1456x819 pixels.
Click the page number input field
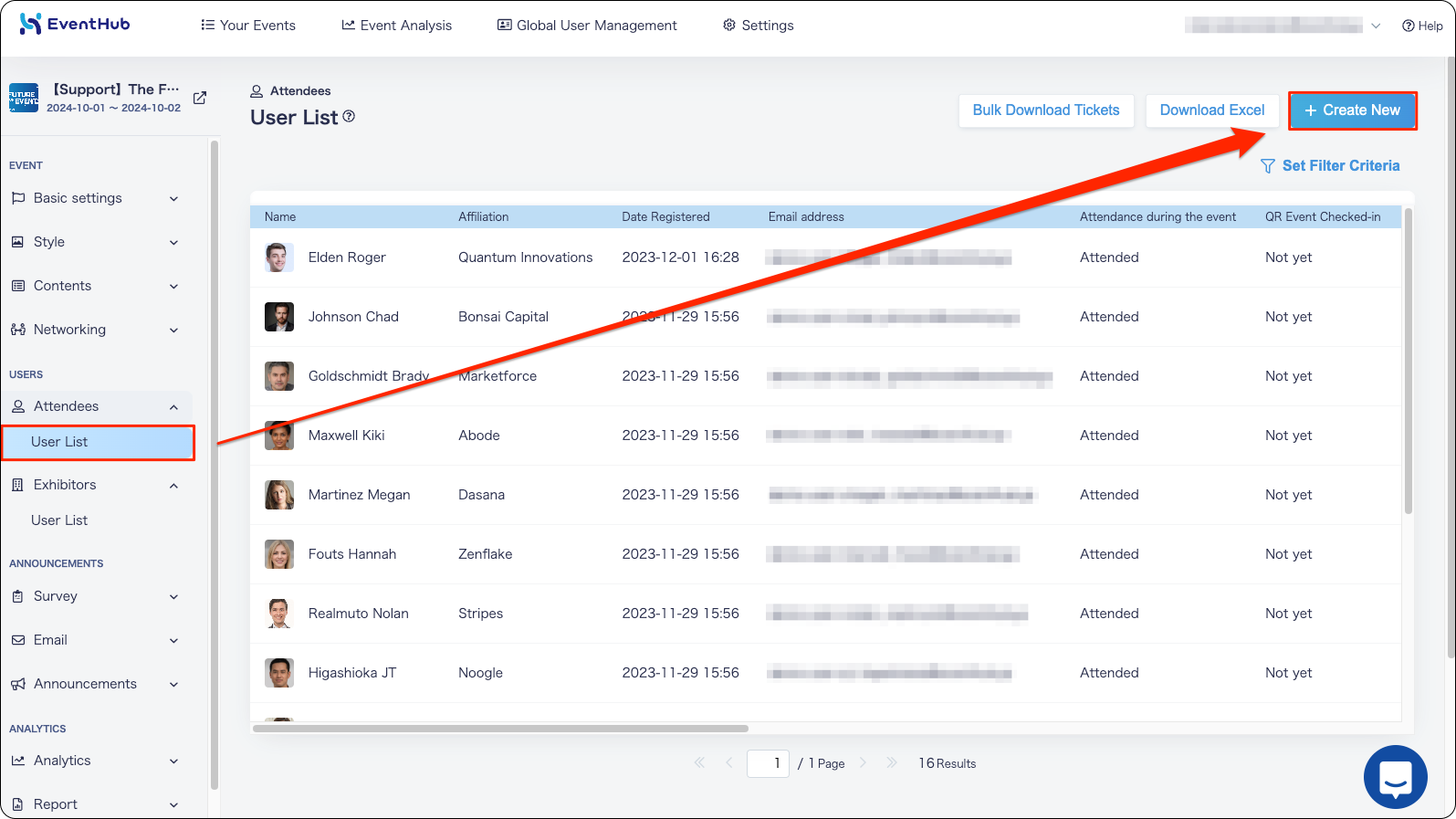(x=768, y=763)
